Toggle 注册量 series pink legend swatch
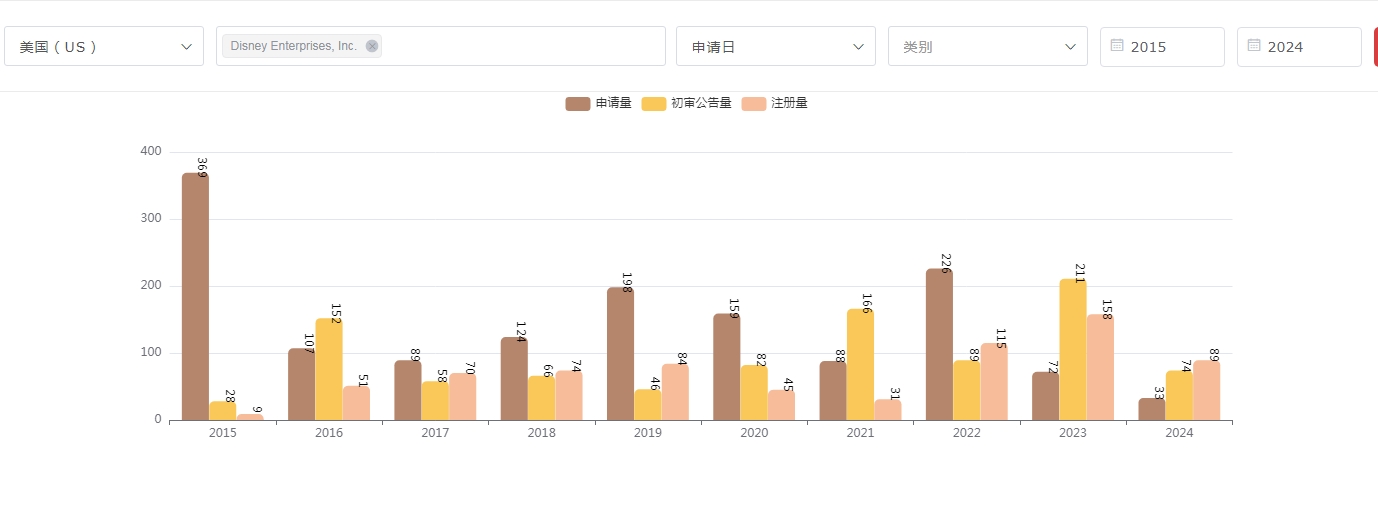 tap(753, 103)
